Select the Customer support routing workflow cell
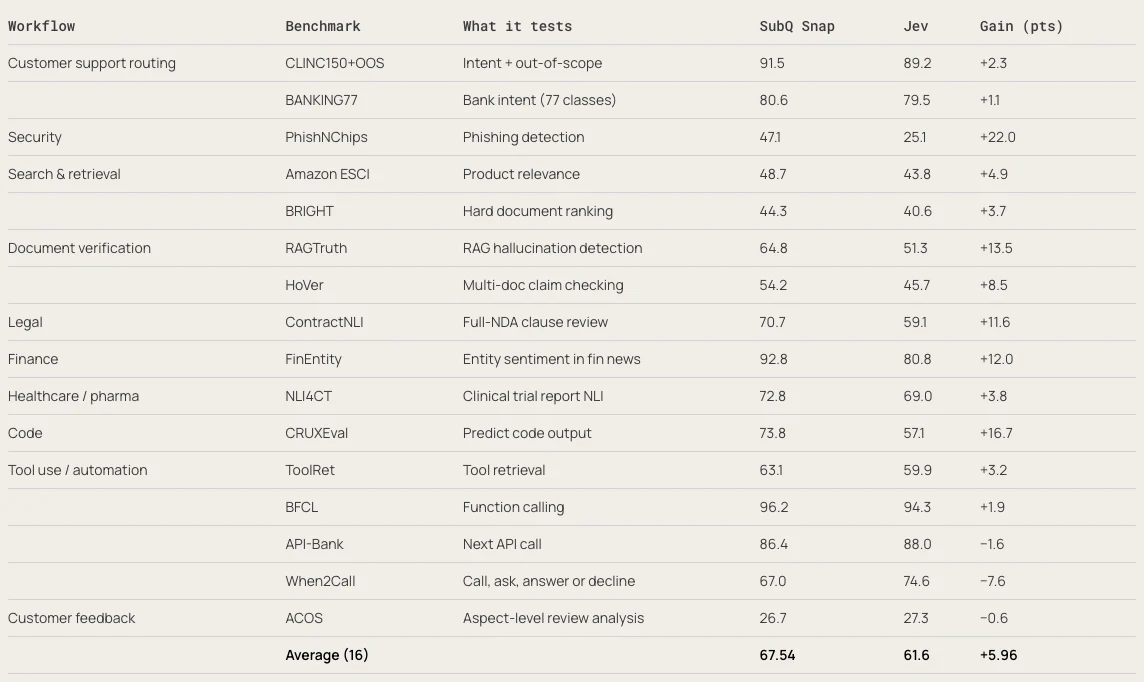The width and height of the screenshot is (1144, 682). tap(92, 63)
